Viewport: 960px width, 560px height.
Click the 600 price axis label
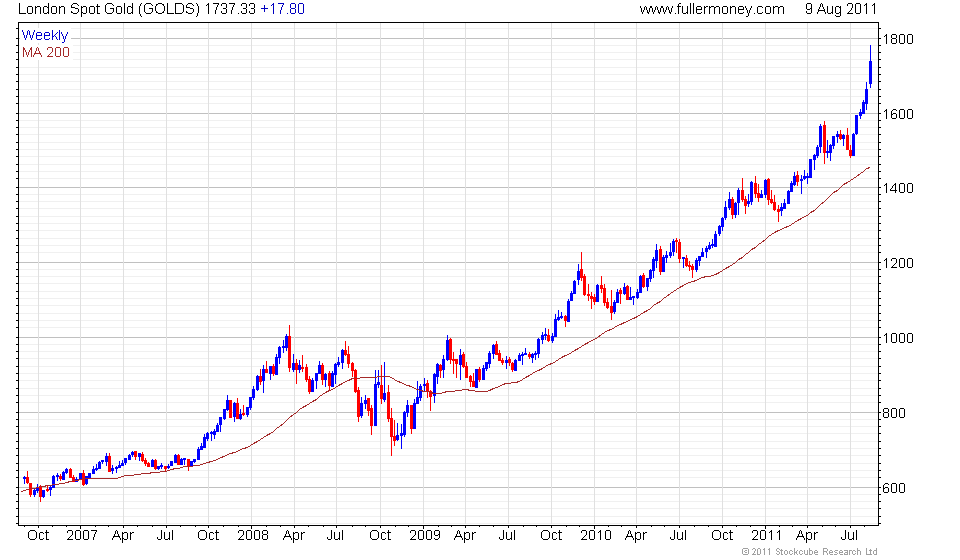tap(894, 488)
